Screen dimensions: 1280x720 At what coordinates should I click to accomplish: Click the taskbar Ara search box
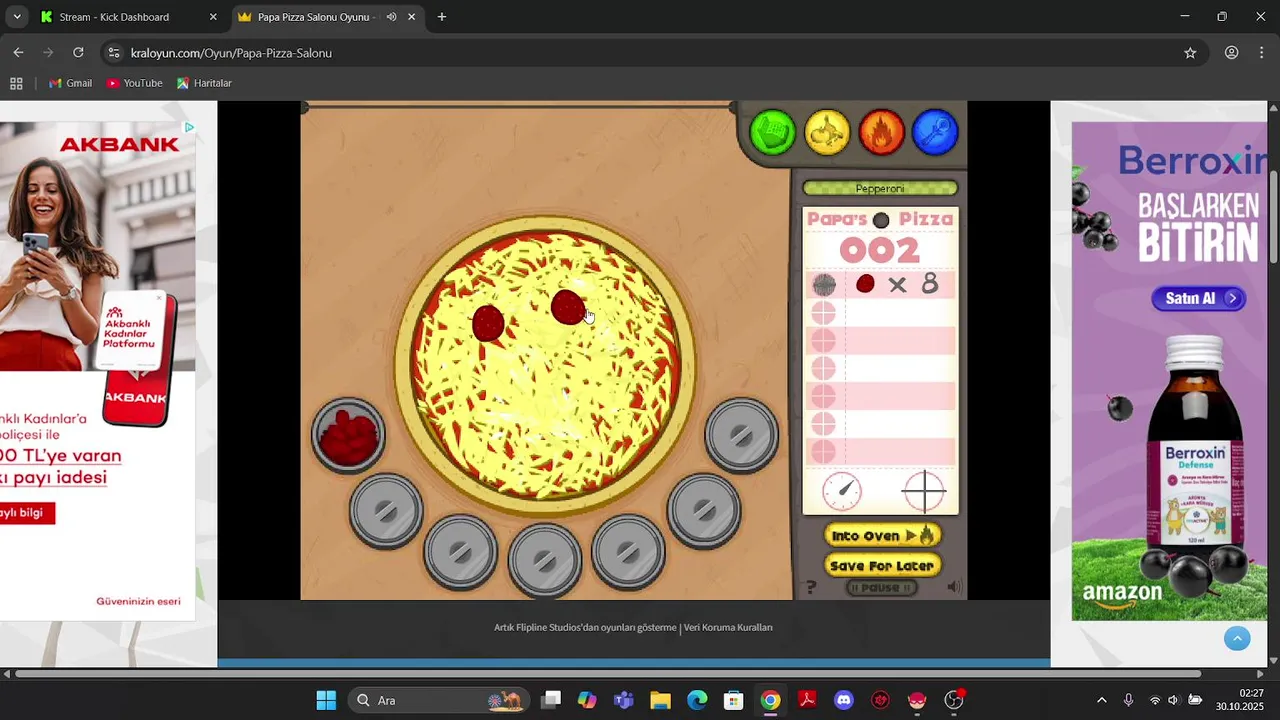coord(438,700)
